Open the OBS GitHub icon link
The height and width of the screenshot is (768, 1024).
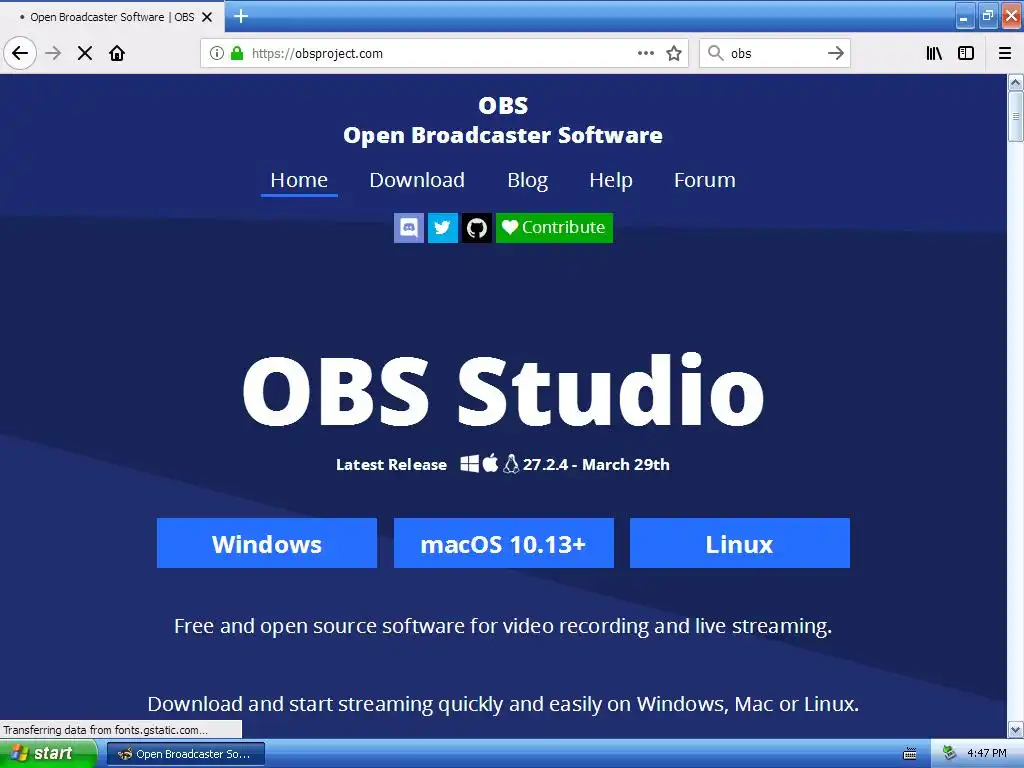[x=477, y=227]
